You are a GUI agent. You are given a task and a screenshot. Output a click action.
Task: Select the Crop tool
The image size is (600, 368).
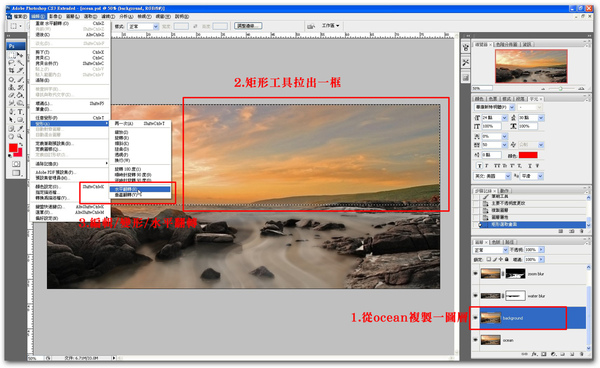[12, 71]
